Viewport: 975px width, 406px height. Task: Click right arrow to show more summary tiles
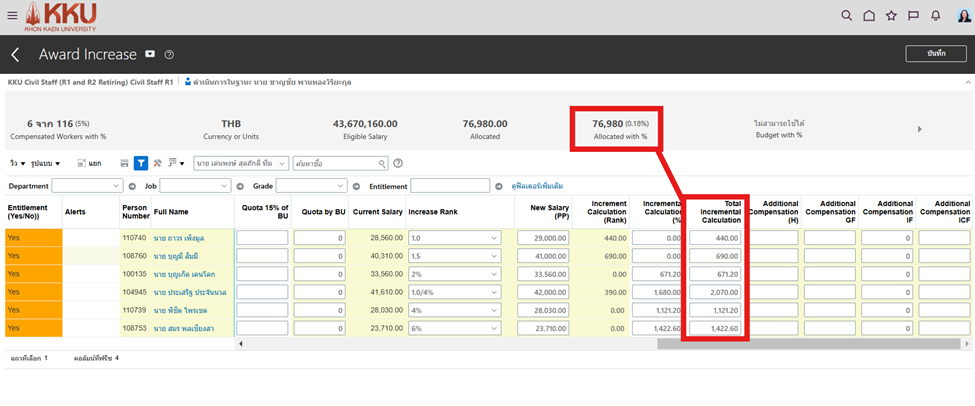click(x=919, y=129)
